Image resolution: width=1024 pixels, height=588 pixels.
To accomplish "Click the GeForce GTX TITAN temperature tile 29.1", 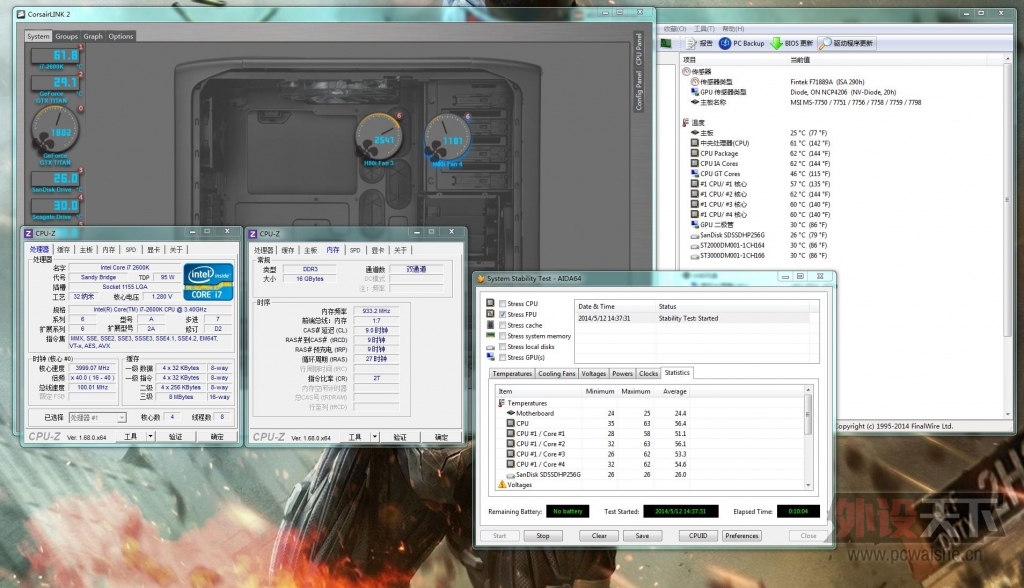I will (56, 84).
